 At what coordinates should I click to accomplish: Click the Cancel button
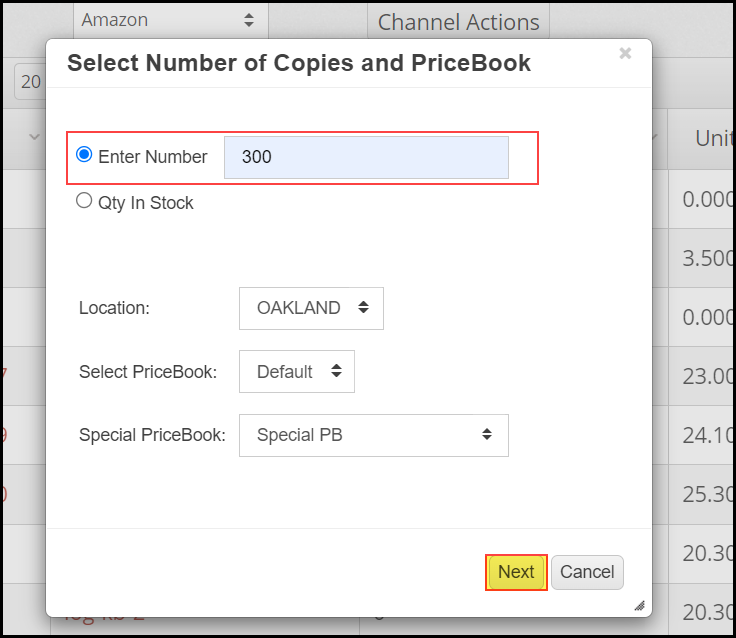(x=587, y=572)
